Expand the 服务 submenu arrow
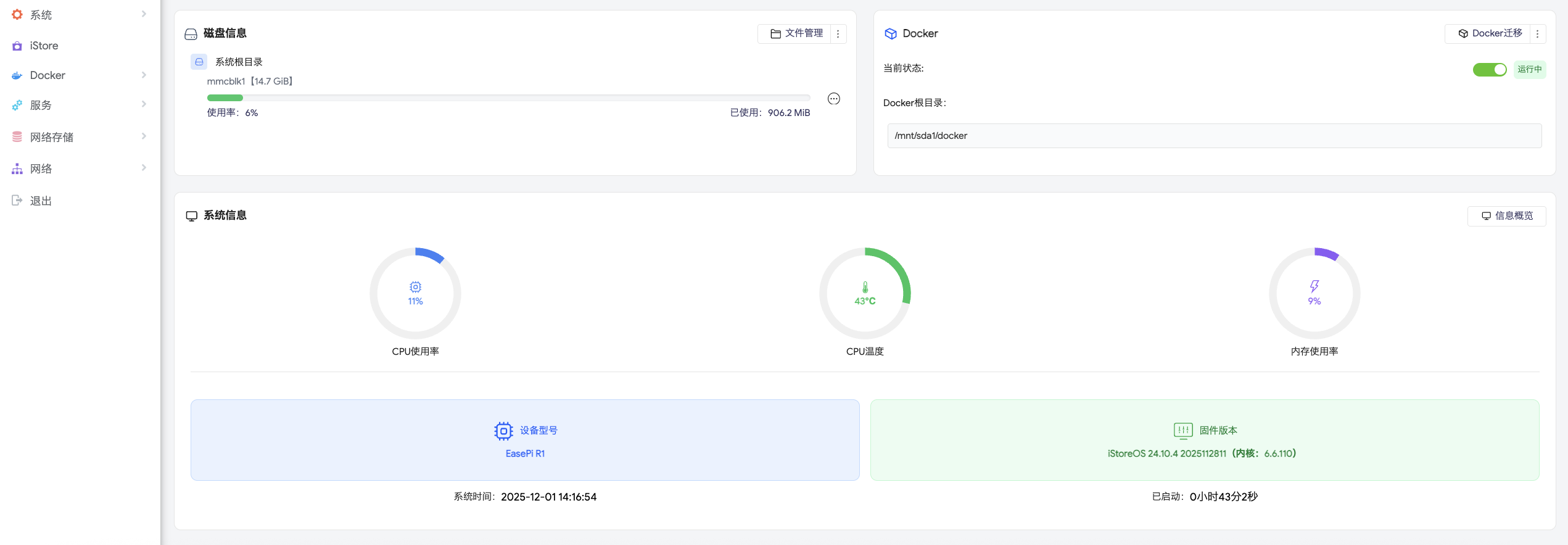The width and height of the screenshot is (1568, 545). (x=144, y=104)
